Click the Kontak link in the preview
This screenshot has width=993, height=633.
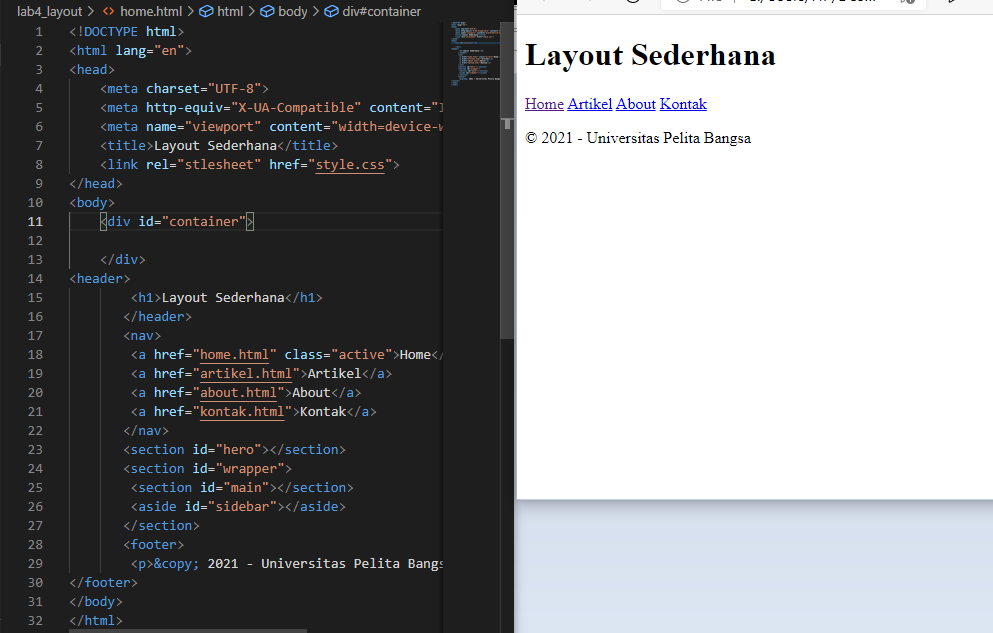[x=683, y=103]
